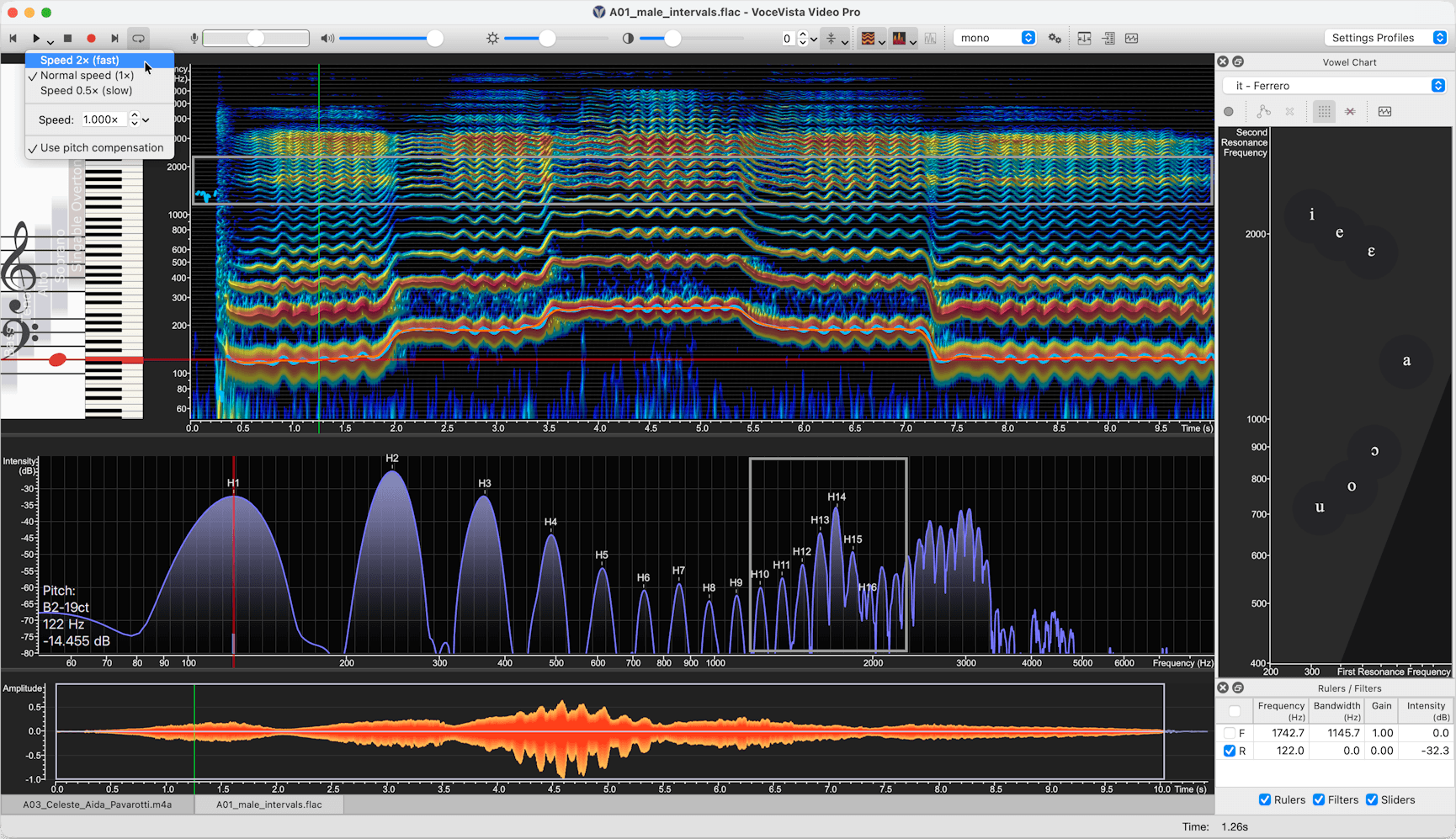Click the grey circle in Vowel Chart toolbar
1456x839 pixels.
1229,112
